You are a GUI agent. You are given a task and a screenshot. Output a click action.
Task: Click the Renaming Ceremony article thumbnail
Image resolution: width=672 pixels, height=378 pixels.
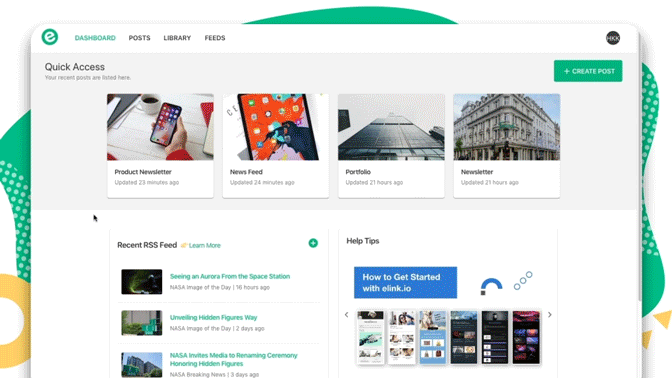[x=142, y=365]
